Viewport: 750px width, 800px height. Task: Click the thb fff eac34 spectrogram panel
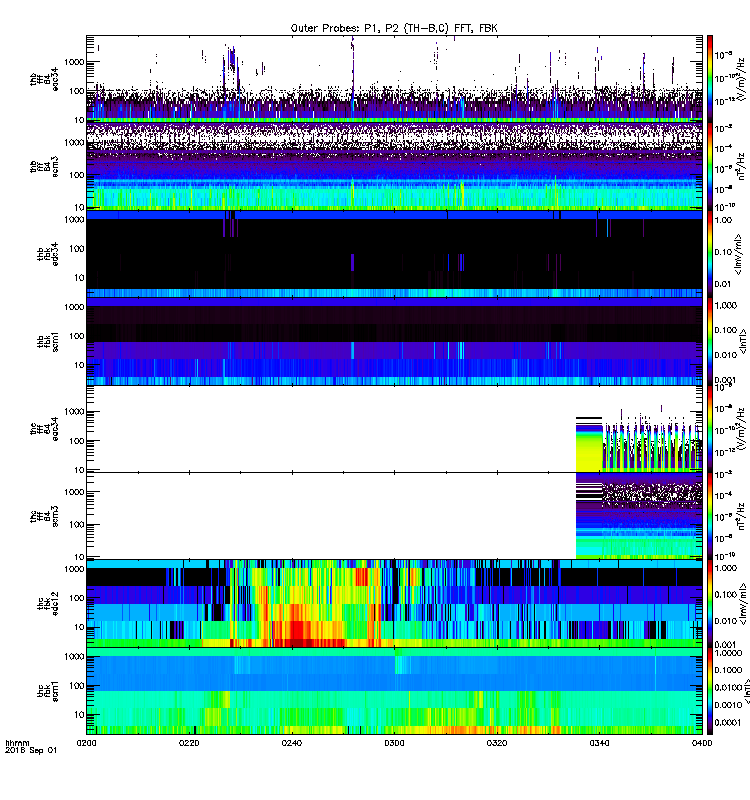coord(394,79)
